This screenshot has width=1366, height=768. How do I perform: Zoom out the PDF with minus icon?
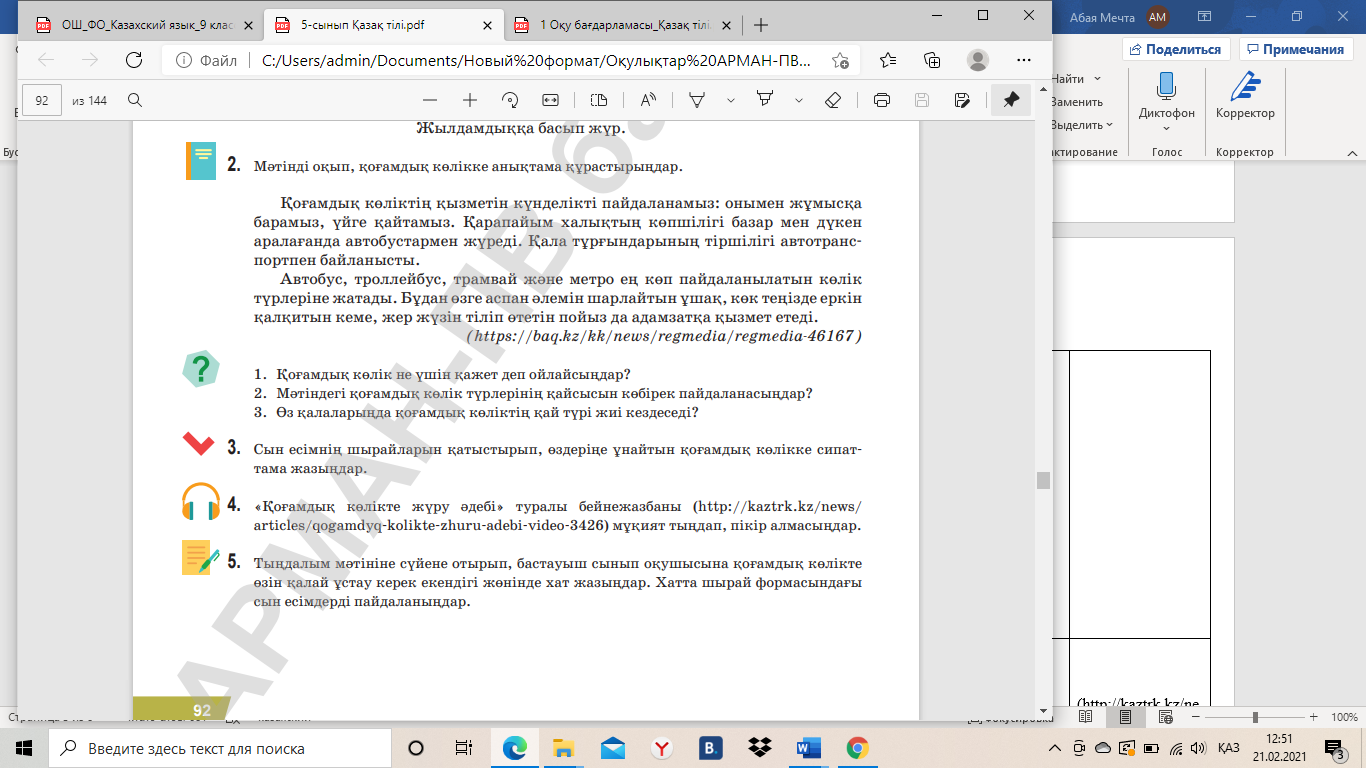pos(430,100)
